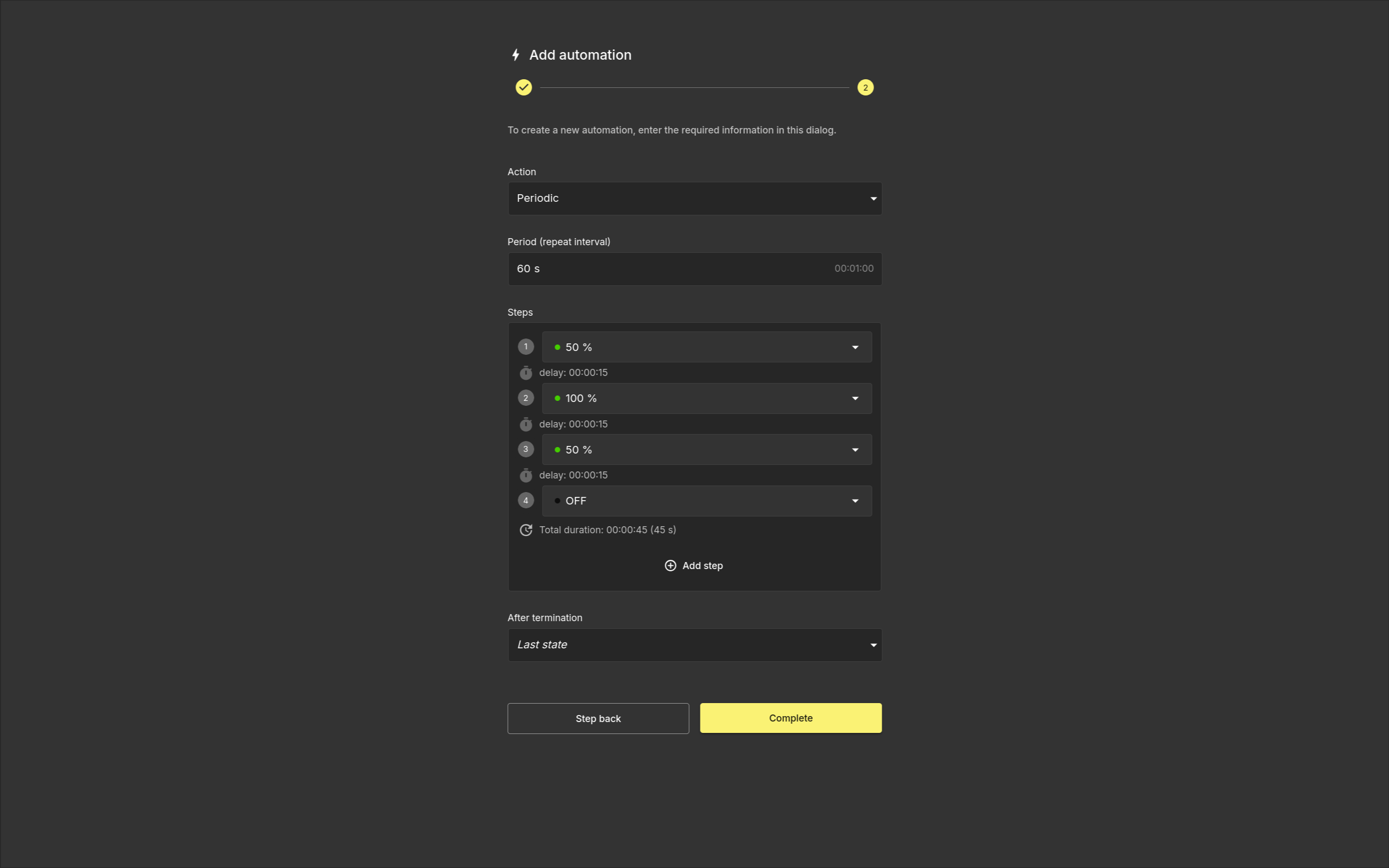The image size is (1389, 868).
Task: Click the step 2 progress indicator
Action: pos(865,87)
